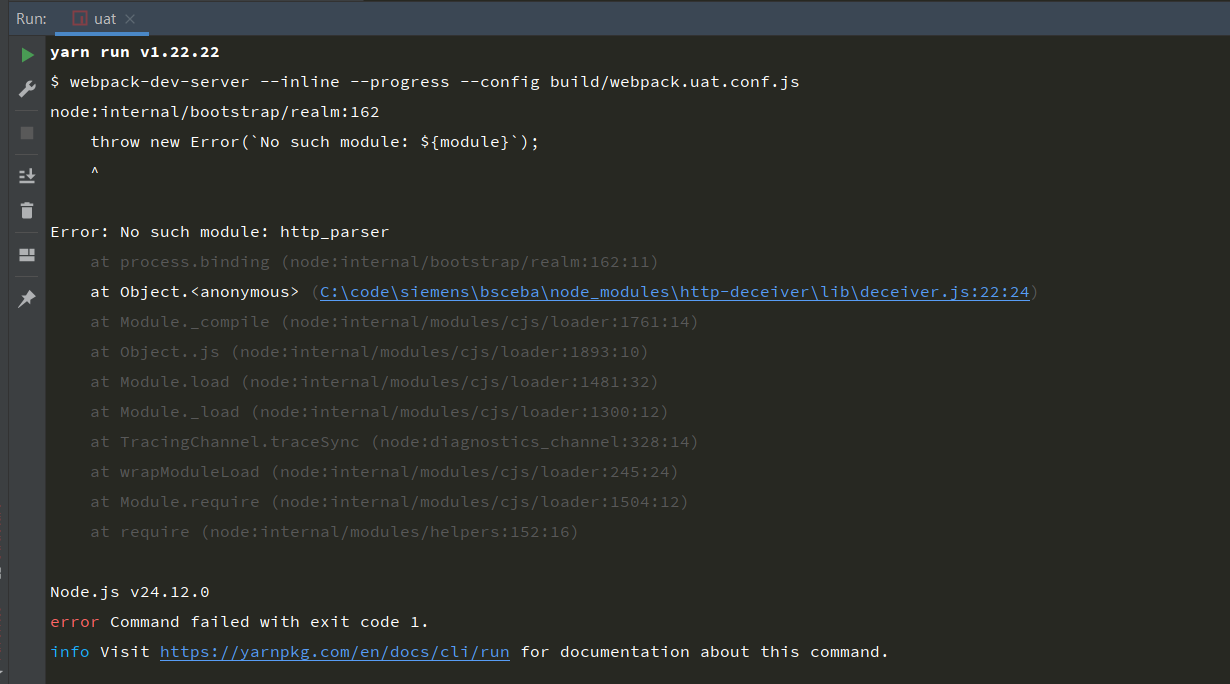Viewport: 1230px width, 684px height.
Task: Click the webpack-dev-server command line
Action: [x=424, y=82]
